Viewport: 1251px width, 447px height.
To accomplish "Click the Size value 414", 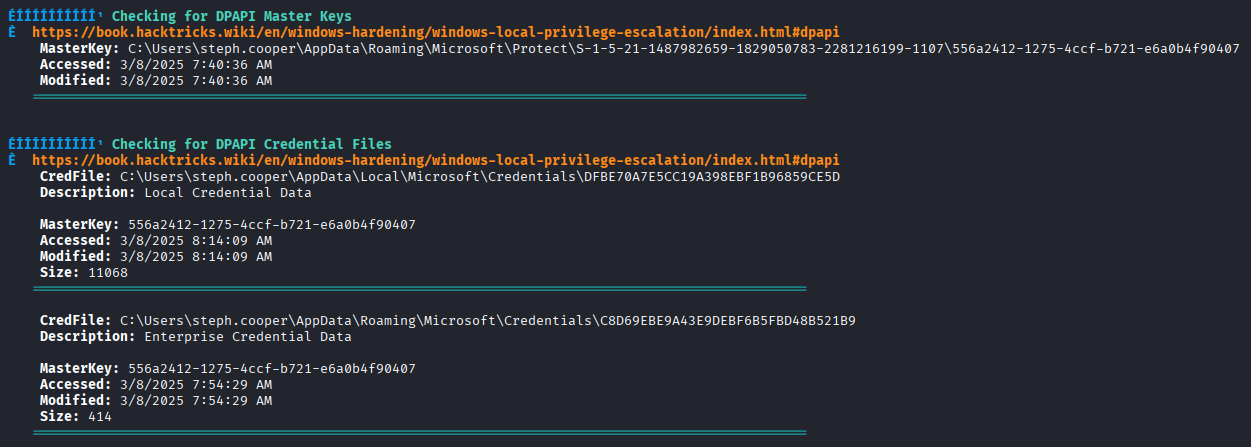I will (x=99, y=416).
